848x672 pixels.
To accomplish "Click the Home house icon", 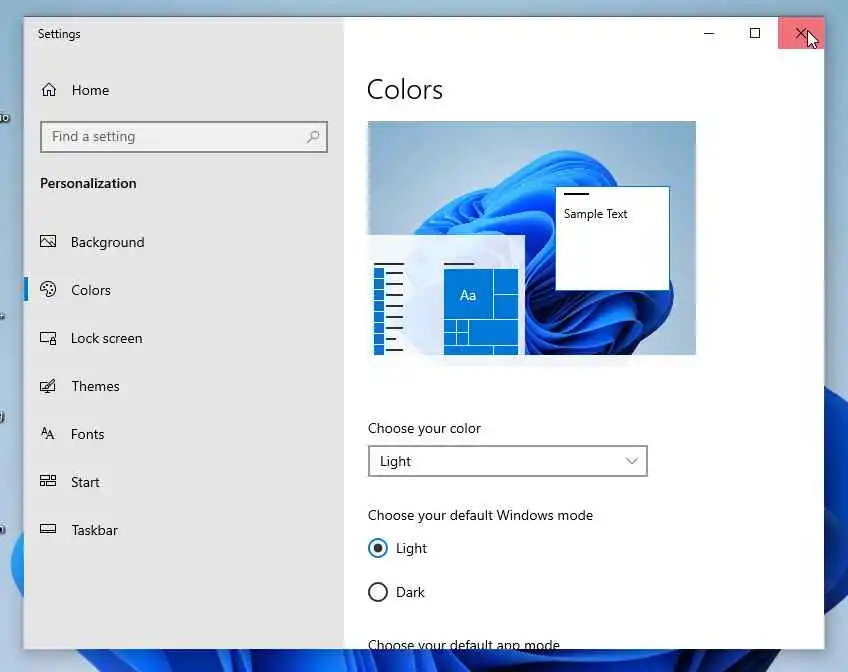I will [49, 90].
